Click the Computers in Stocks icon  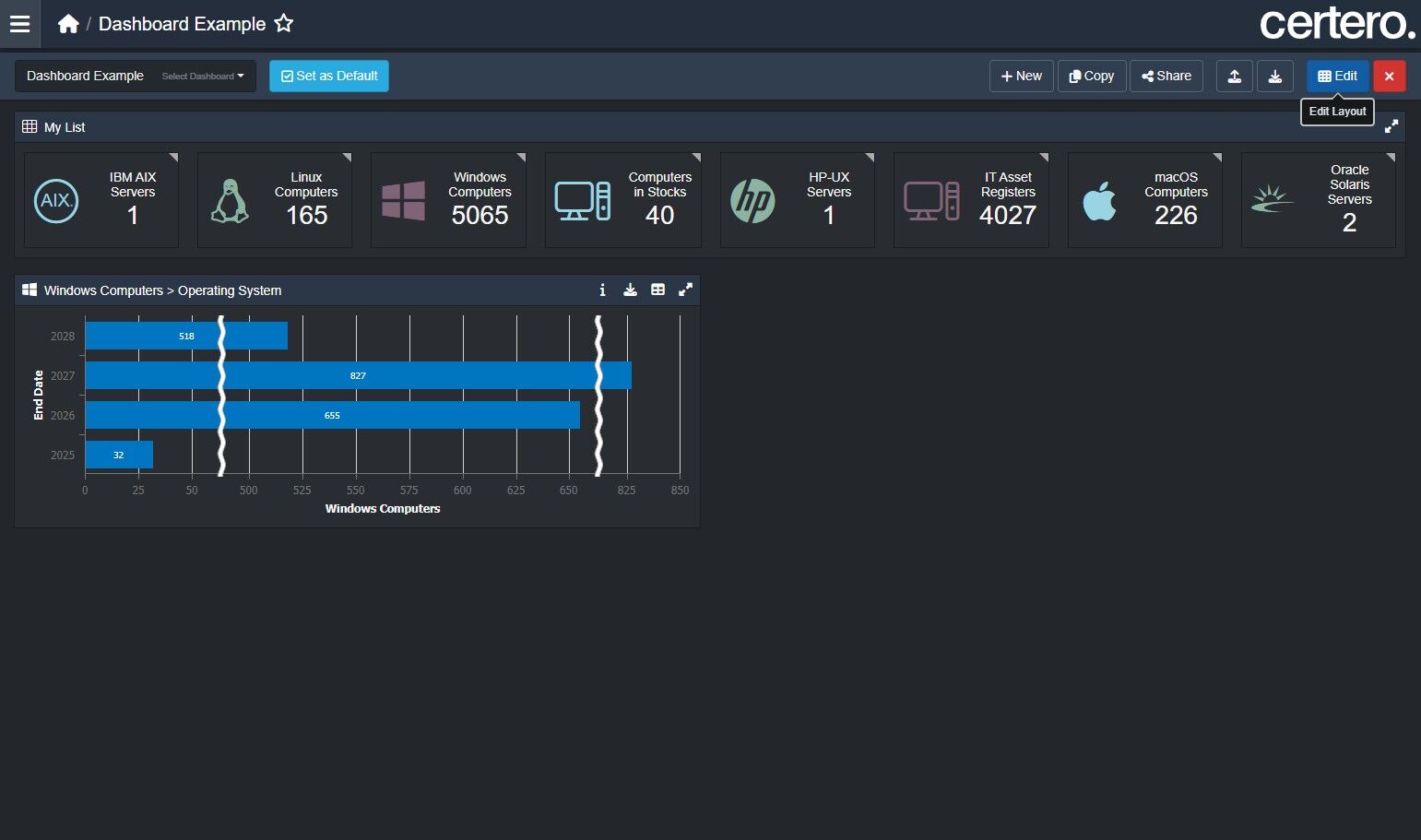pos(583,201)
